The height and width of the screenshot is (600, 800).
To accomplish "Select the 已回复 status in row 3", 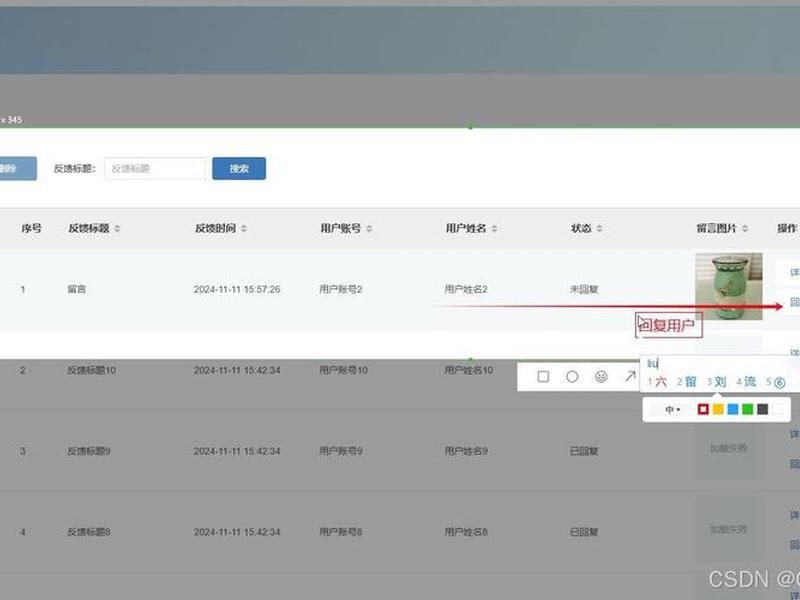I will 584,451.
